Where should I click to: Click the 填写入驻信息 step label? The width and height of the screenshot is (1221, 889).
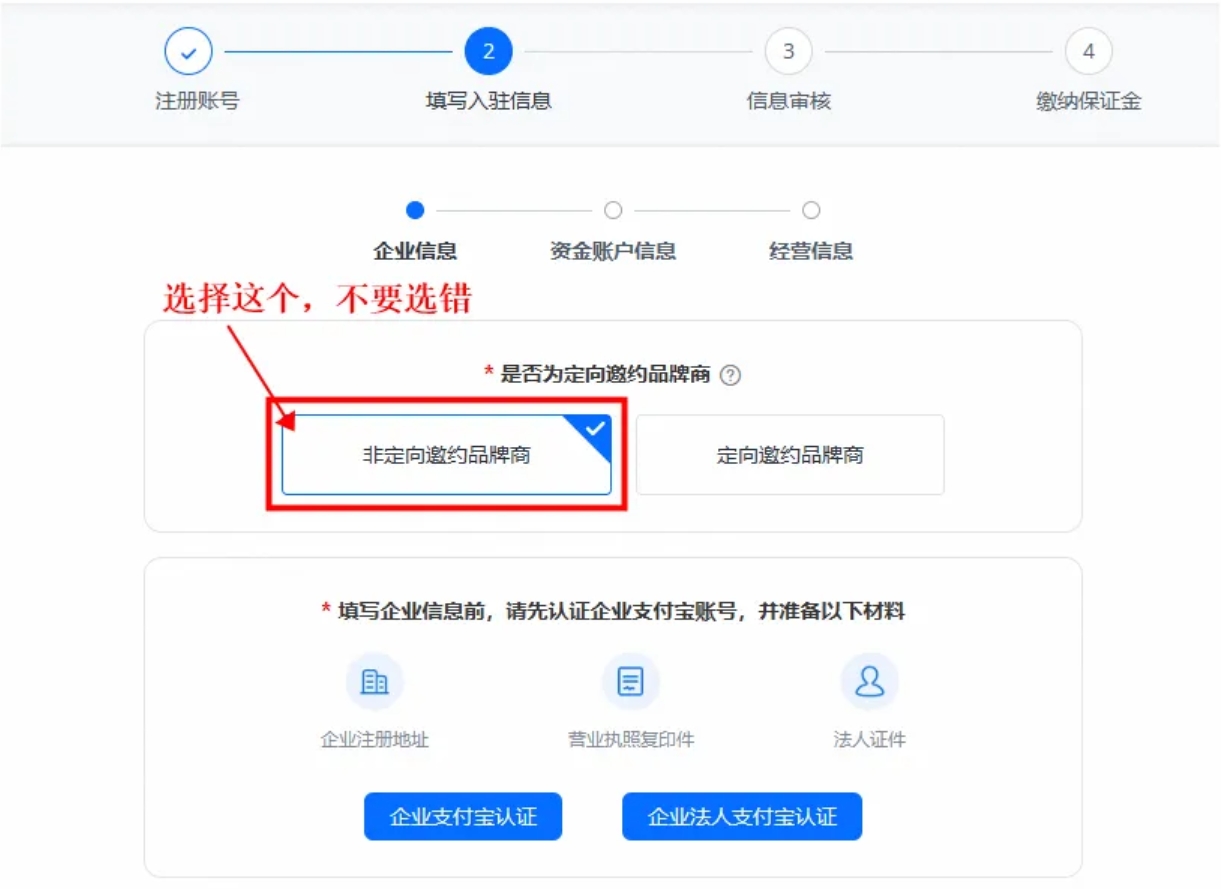tap(489, 101)
